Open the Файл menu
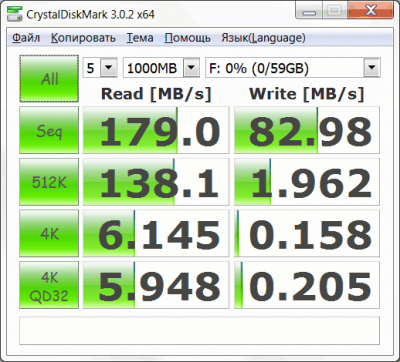The width and height of the screenshot is (400, 362). [x=26, y=38]
